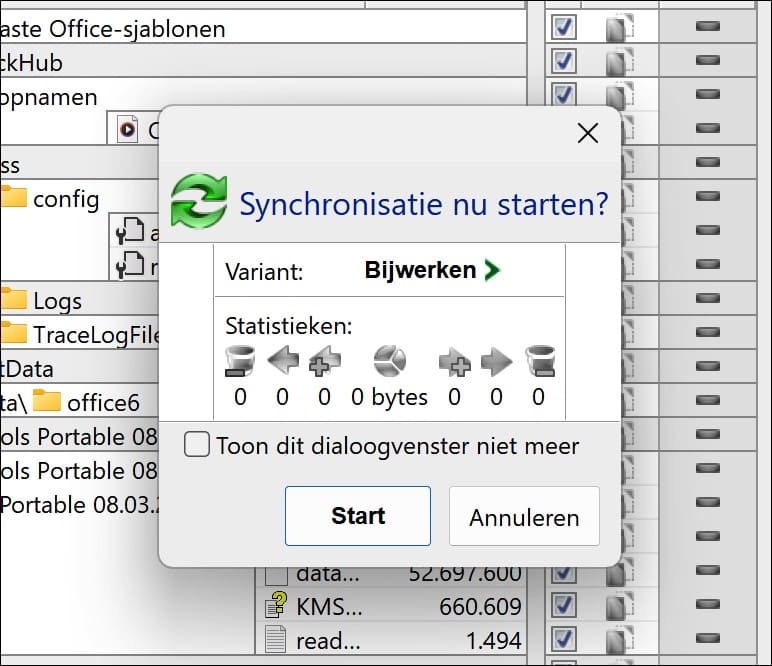Click sync action icon in read... row
772x666 pixels.
pyautogui.click(x=619, y=639)
